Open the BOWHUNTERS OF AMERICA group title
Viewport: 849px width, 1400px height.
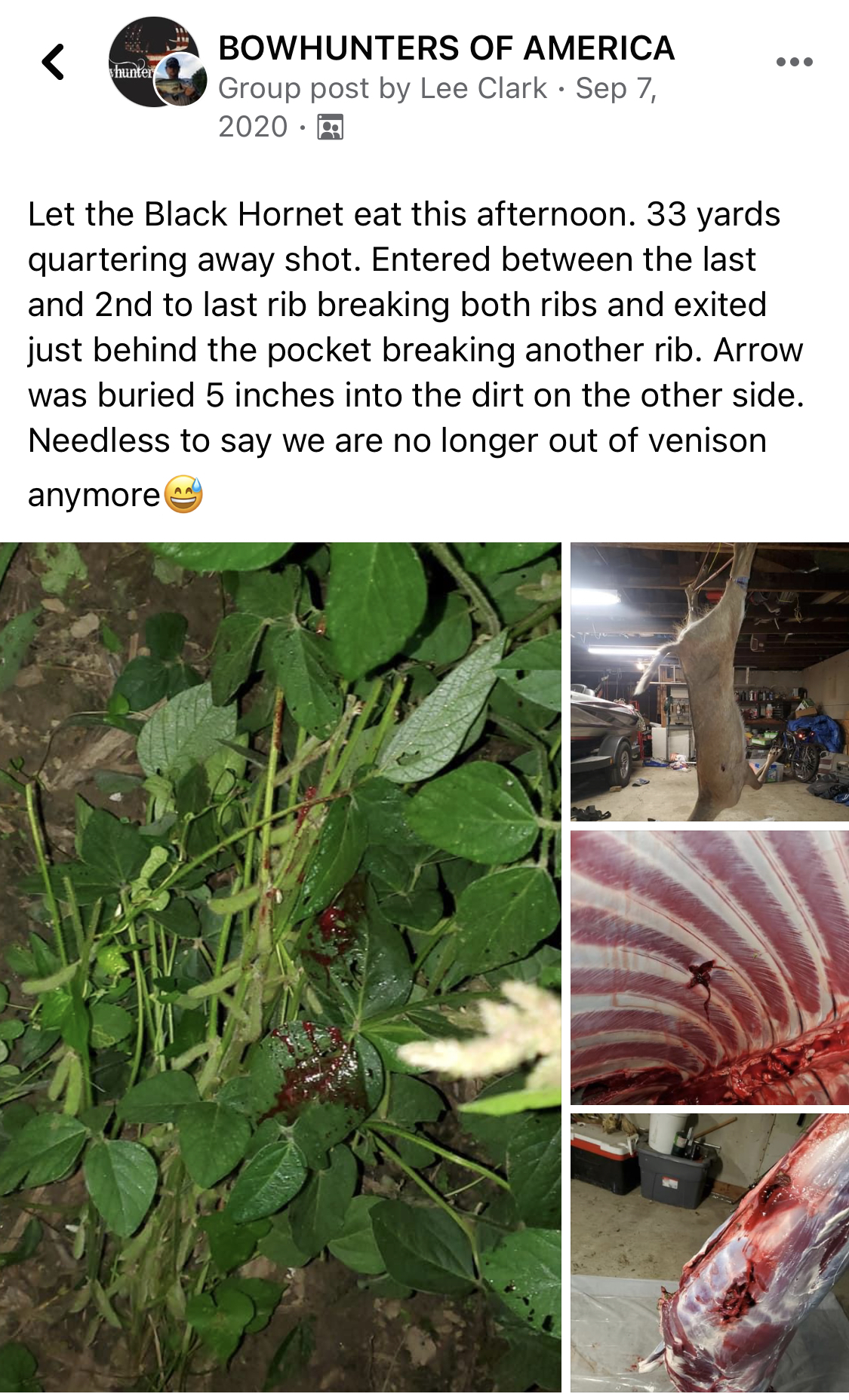point(446,48)
